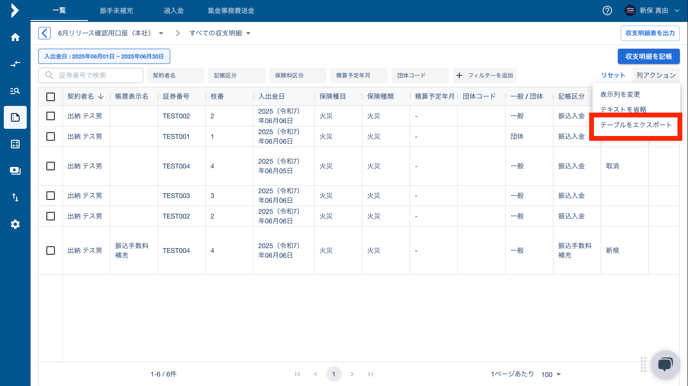The height and width of the screenshot is (386, 688).
Task: Switch to the 振手未補充 tab
Action: tap(116, 11)
